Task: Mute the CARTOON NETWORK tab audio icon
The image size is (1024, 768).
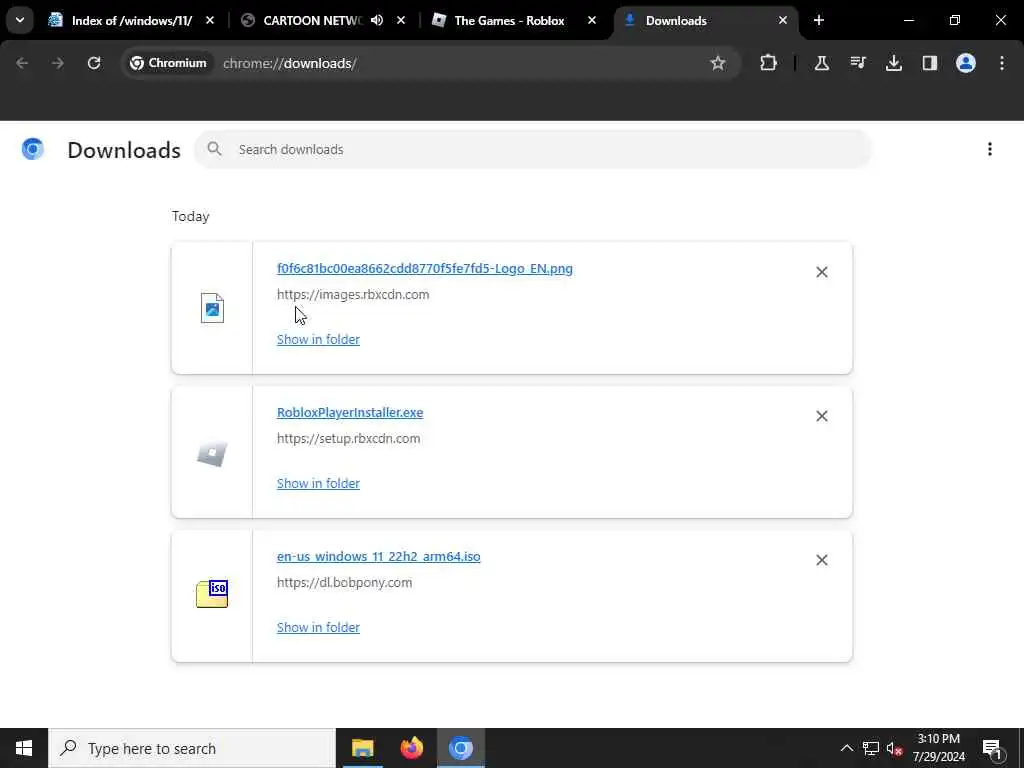Action: [x=377, y=20]
